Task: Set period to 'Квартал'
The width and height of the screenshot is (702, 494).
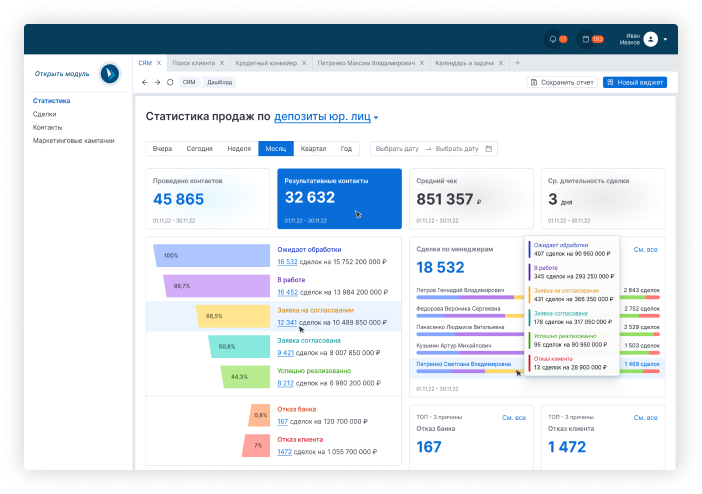Action: 313,148
